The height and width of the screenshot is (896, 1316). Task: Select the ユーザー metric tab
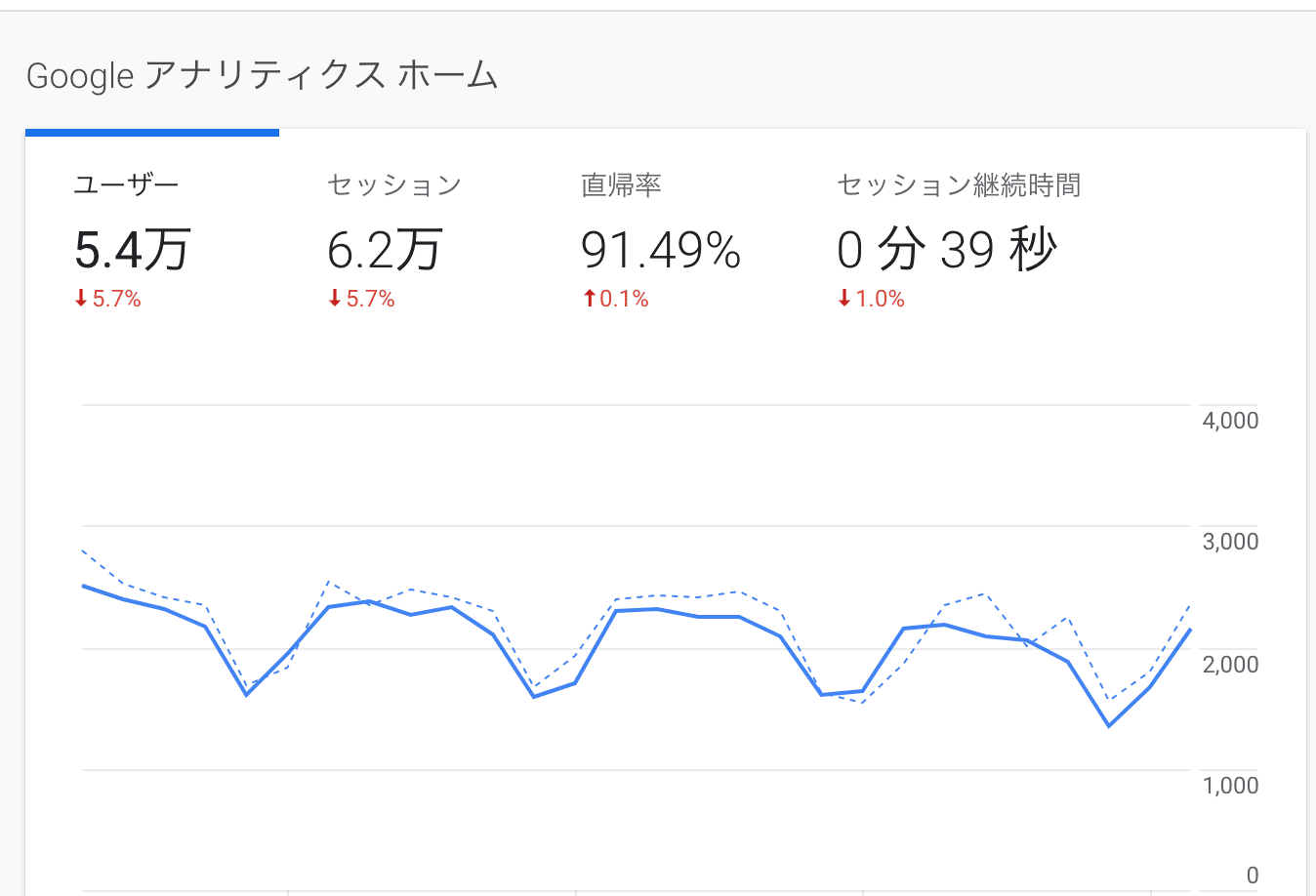click(127, 185)
